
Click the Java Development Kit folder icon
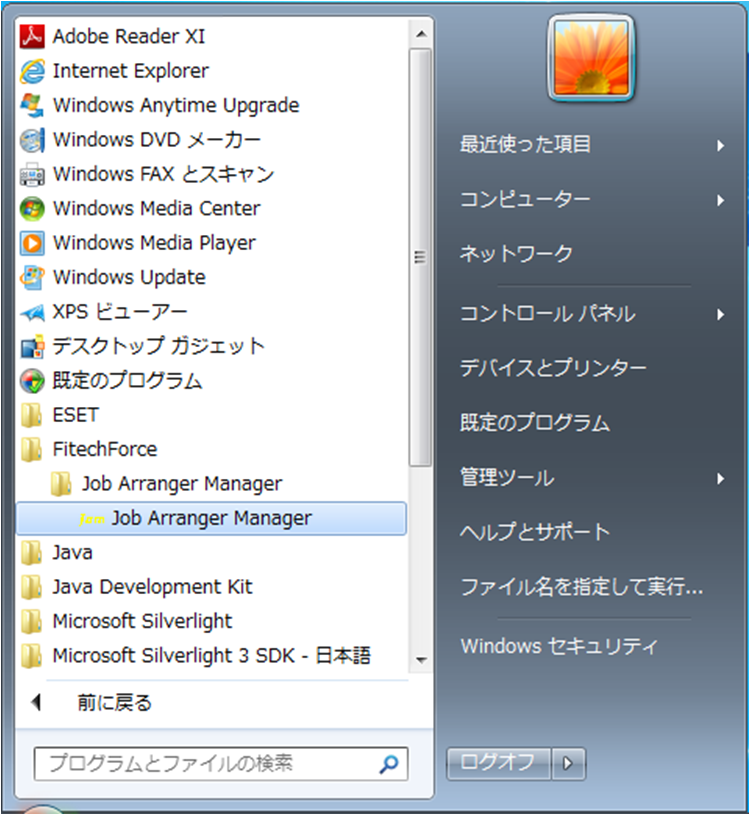click(32, 587)
